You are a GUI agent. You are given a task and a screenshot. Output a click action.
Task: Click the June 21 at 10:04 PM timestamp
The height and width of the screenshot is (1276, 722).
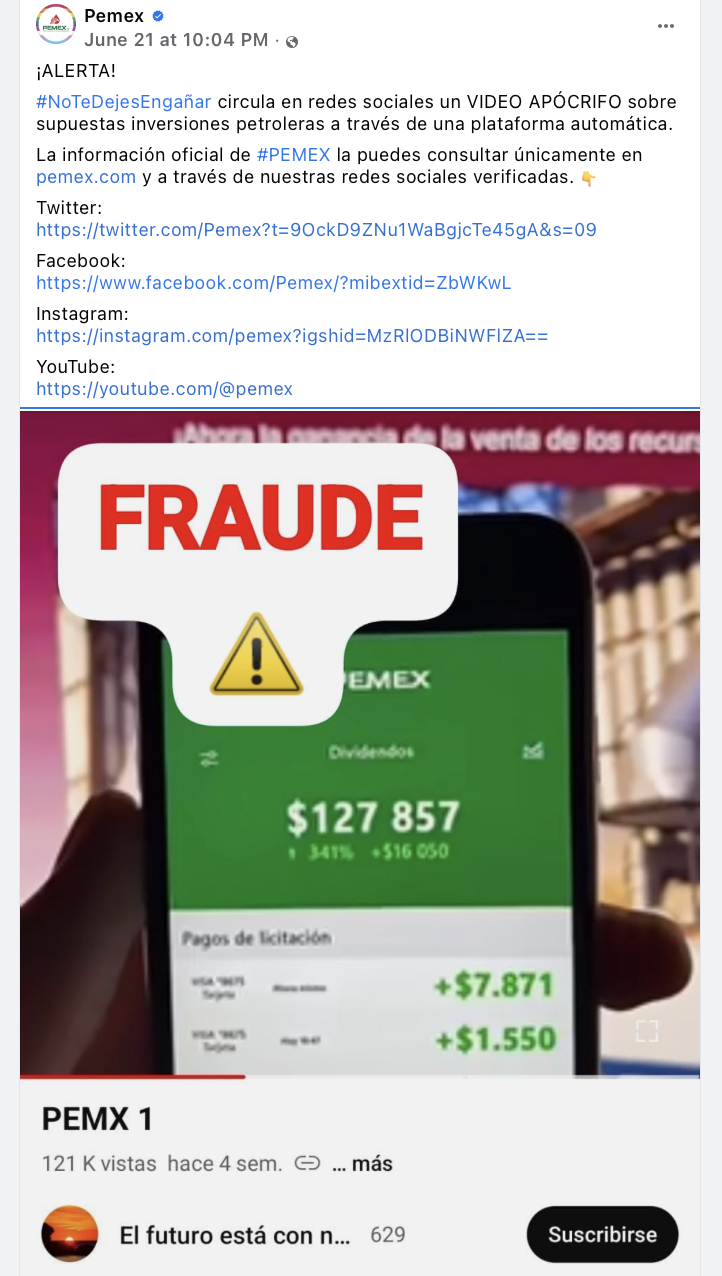[176, 40]
